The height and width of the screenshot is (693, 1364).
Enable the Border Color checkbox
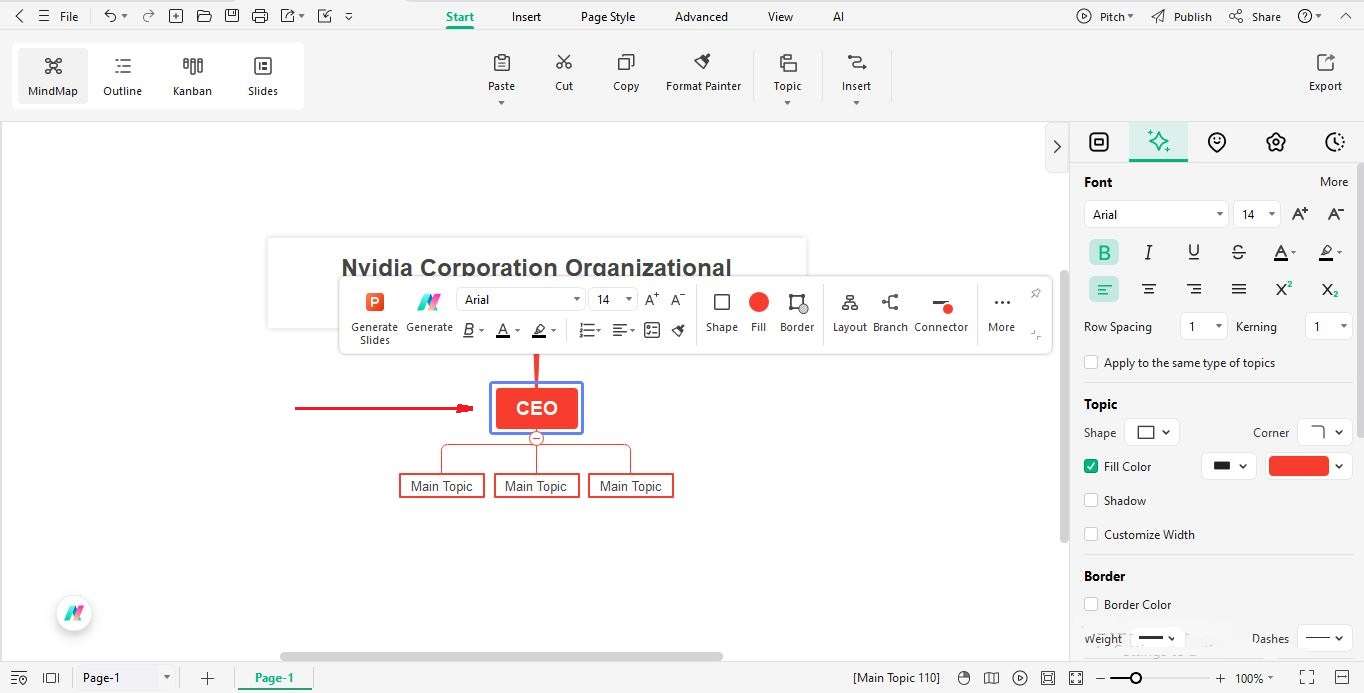click(1091, 604)
